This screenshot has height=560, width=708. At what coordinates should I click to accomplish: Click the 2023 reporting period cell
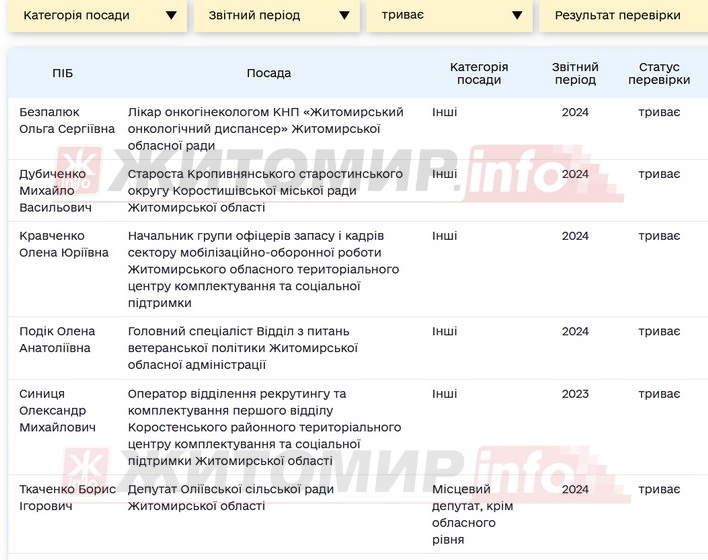575,394
